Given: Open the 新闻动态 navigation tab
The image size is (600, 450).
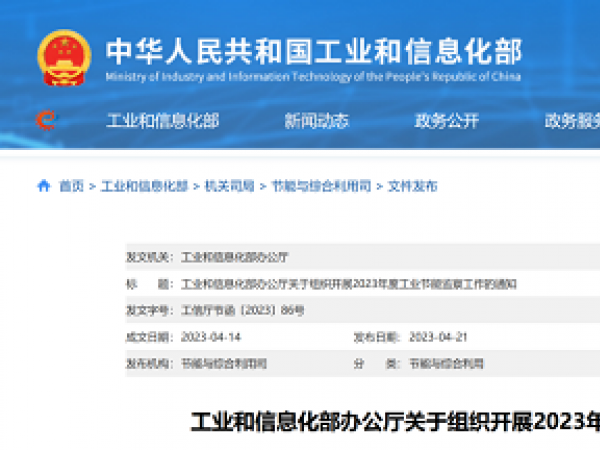Looking at the screenshot, I should coord(316,121).
